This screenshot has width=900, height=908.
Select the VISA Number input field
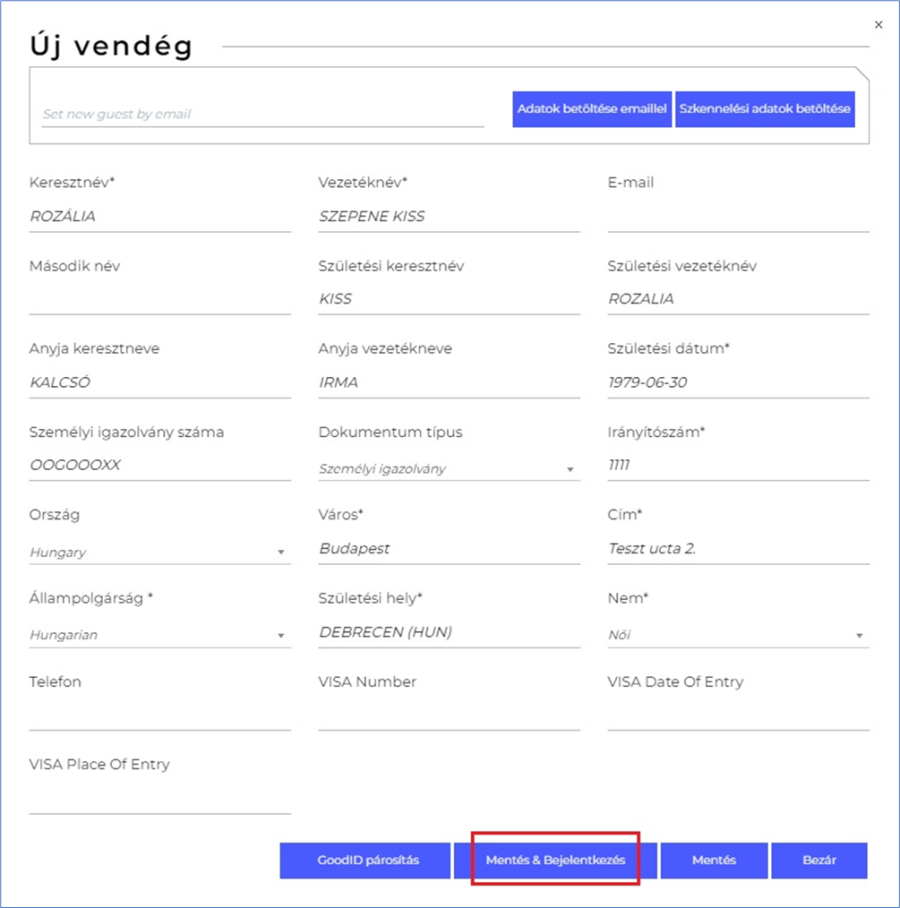(448, 715)
